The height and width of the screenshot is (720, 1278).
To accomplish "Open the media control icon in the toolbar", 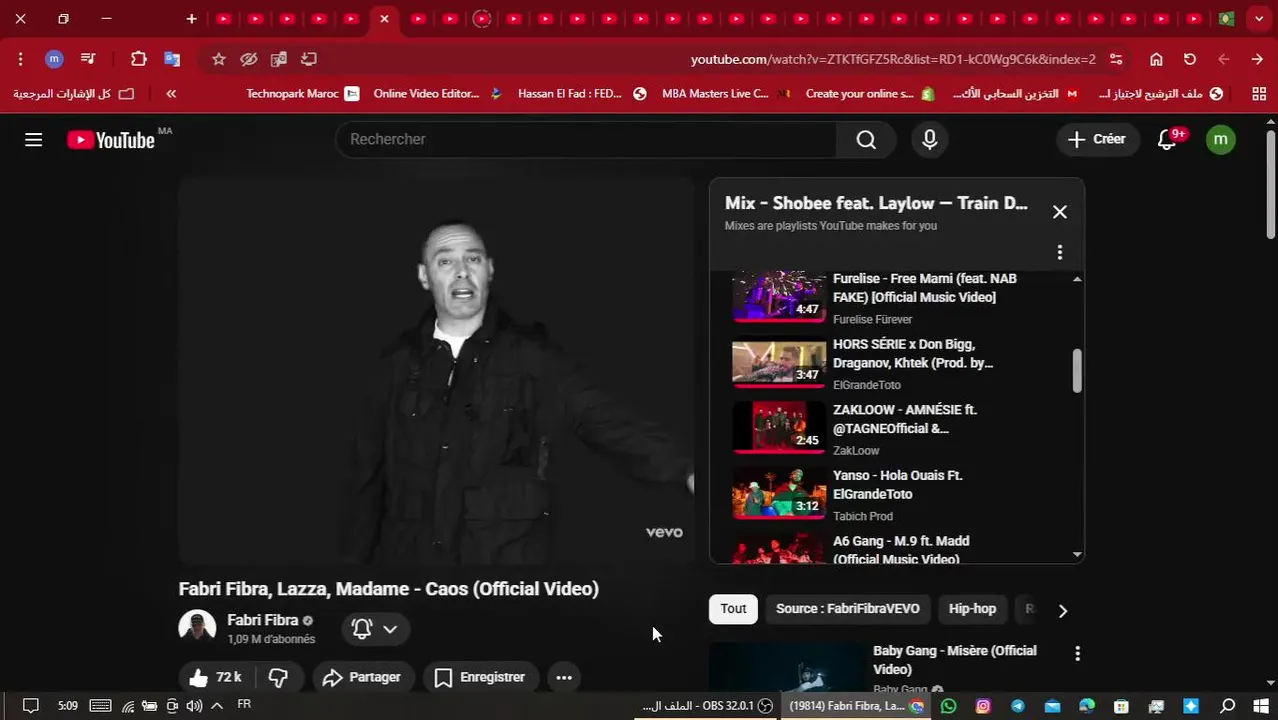I will click(x=88, y=59).
